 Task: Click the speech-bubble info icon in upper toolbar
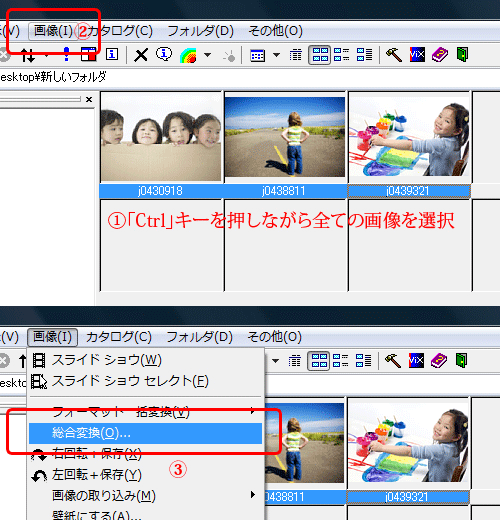[164, 54]
